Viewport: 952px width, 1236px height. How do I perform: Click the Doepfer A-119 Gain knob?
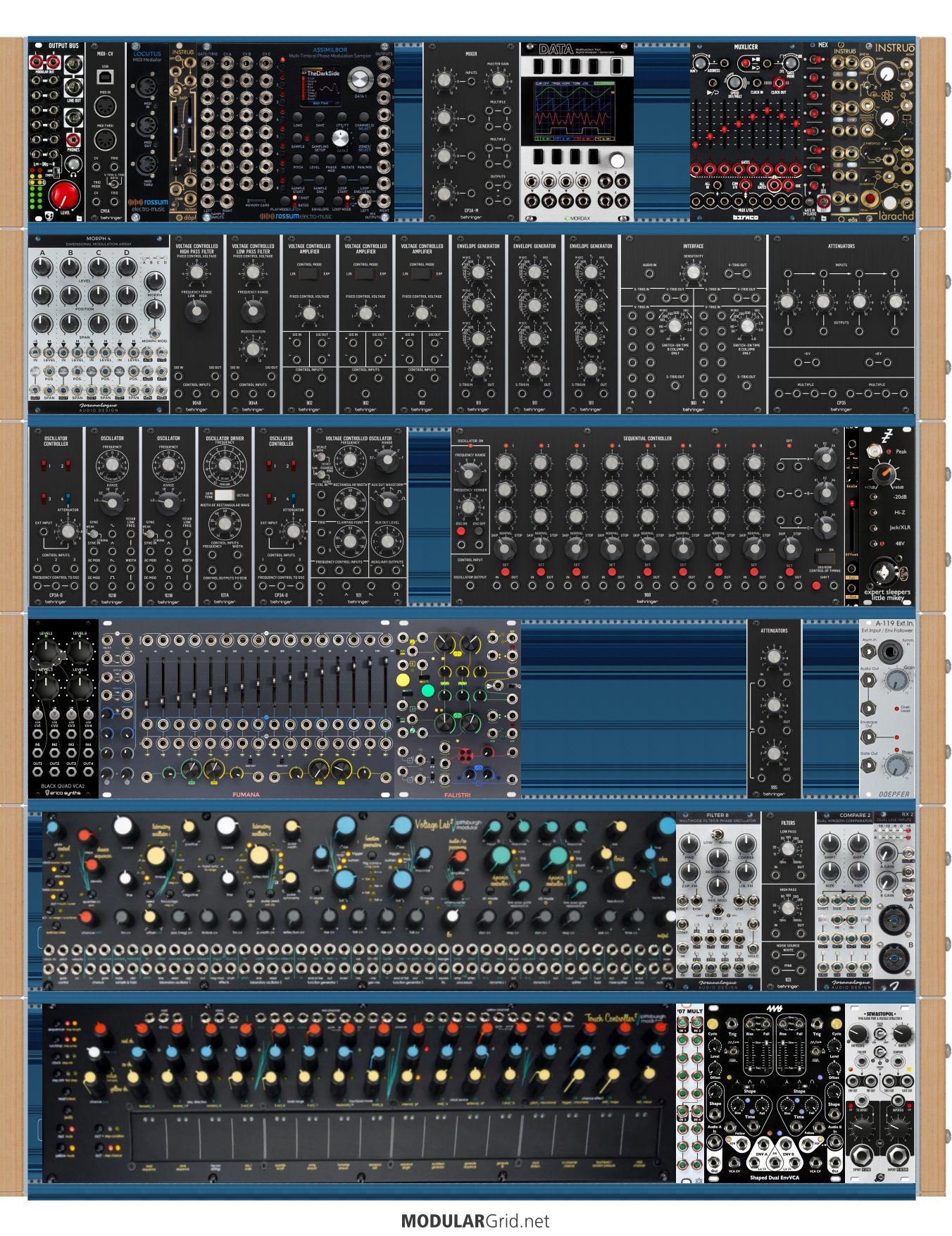(896, 680)
